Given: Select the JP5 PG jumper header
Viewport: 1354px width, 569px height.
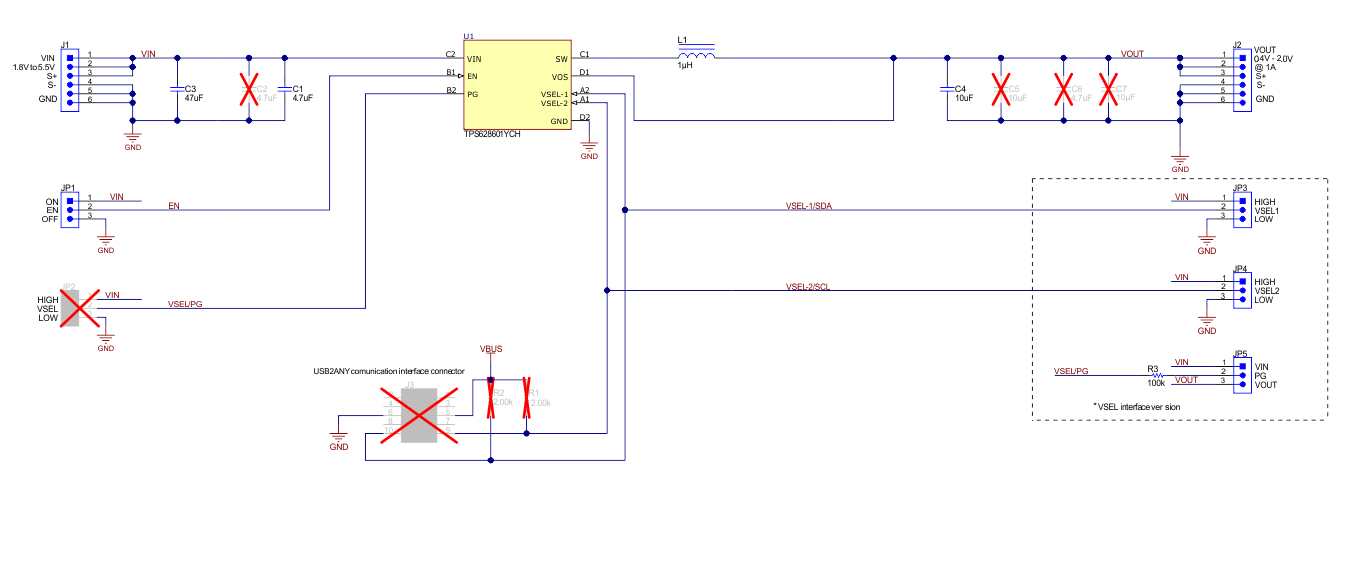Looking at the screenshot, I should point(1241,373).
